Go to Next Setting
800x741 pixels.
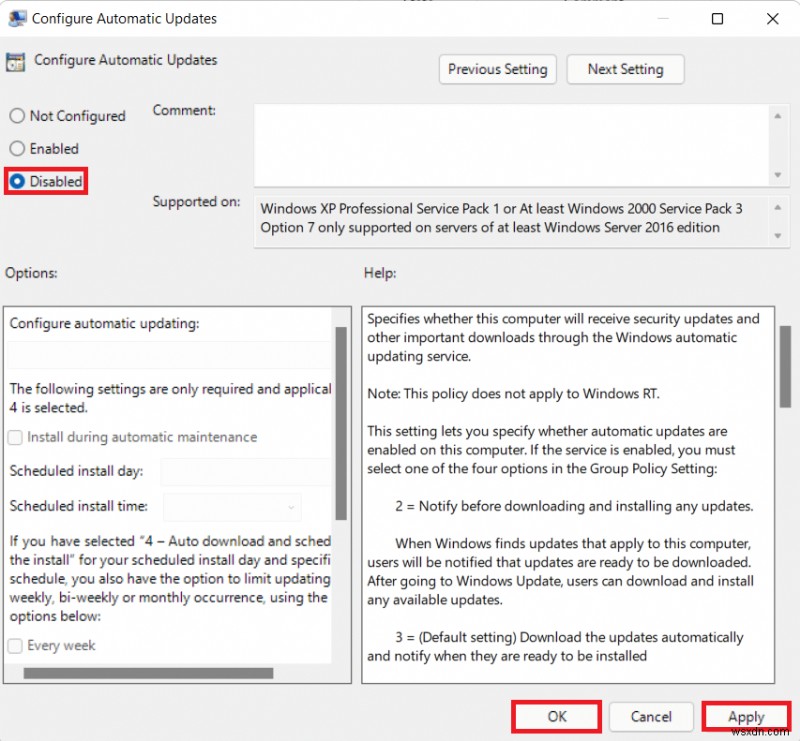[625, 69]
